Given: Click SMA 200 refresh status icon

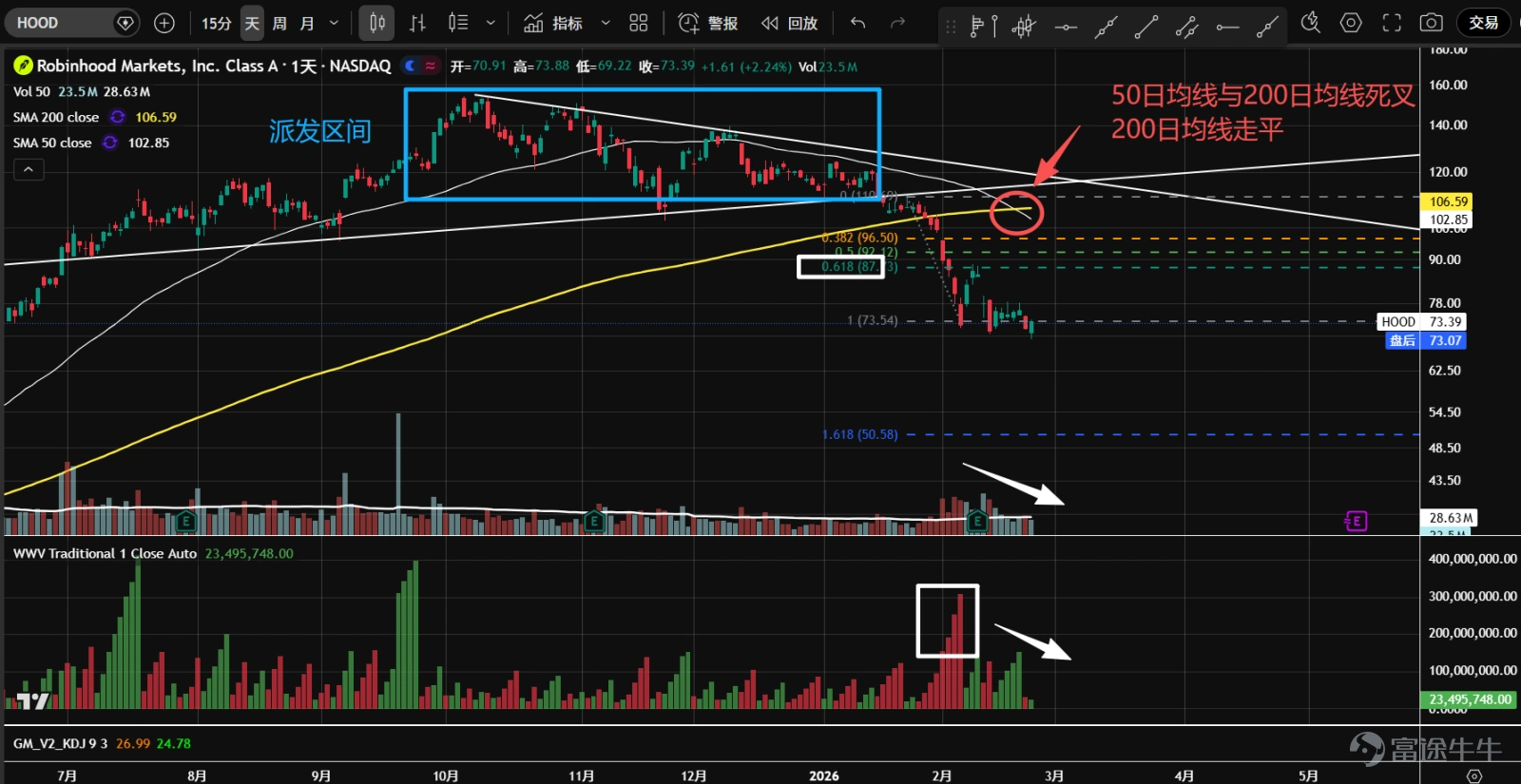Looking at the screenshot, I should pyautogui.click(x=118, y=117).
